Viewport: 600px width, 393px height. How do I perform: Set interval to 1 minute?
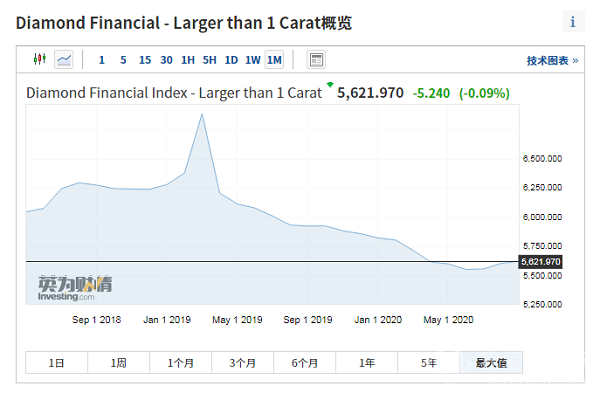coord(101,60)
